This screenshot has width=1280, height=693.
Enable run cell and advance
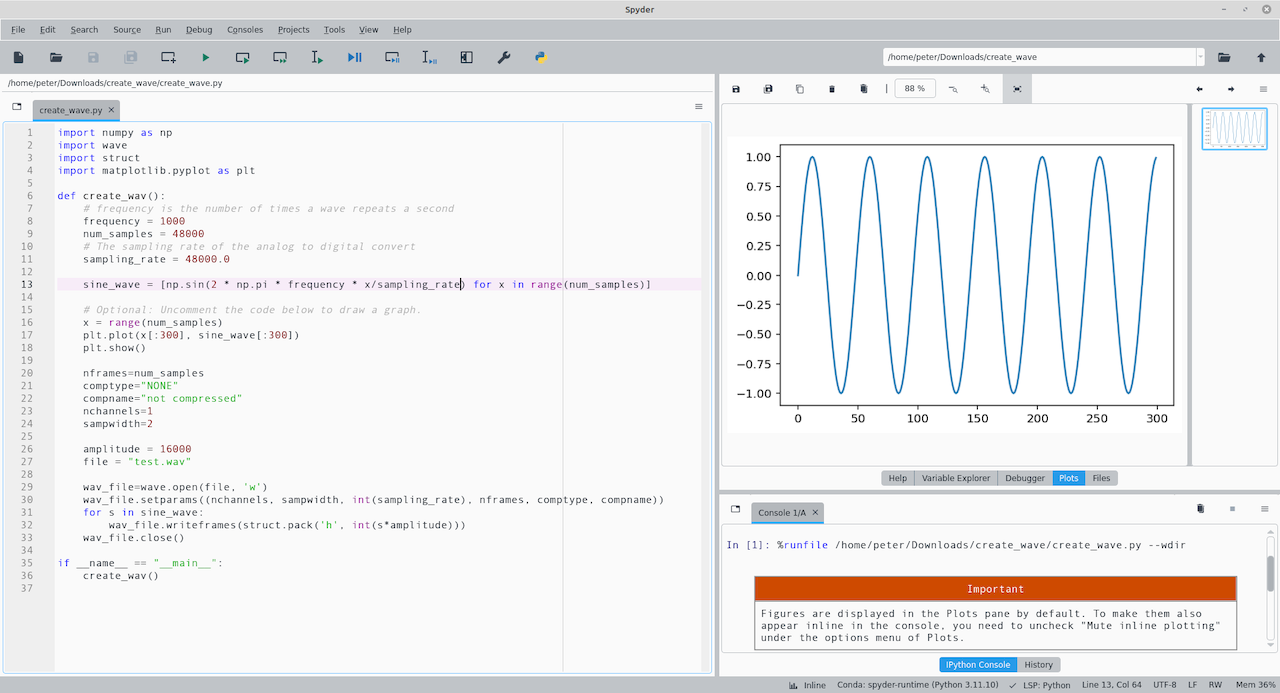[x=279, y=57]
